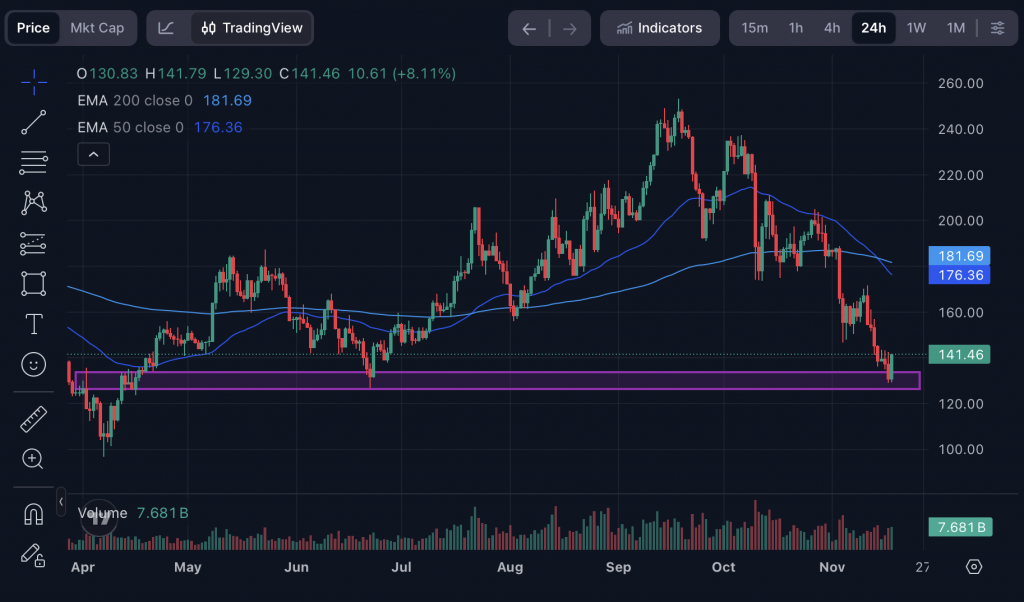
Task: Collapse the left drawing toolbar arrow
Action: click(61, 501)
